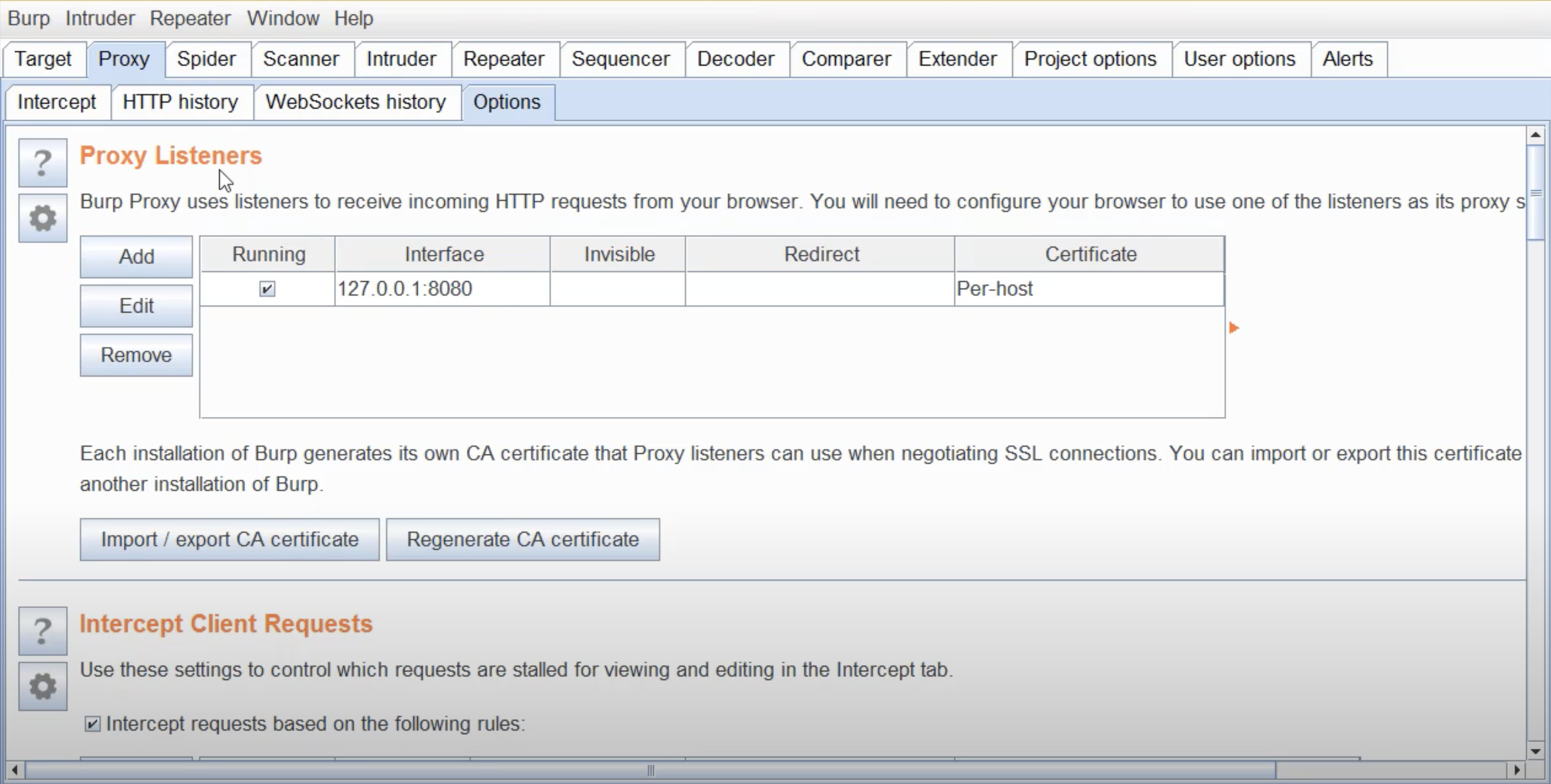The height and width of the screenshot is (784, 1551).
Task: Click the Proxy Listeners gear settings icon
Action: coord(42,218)
